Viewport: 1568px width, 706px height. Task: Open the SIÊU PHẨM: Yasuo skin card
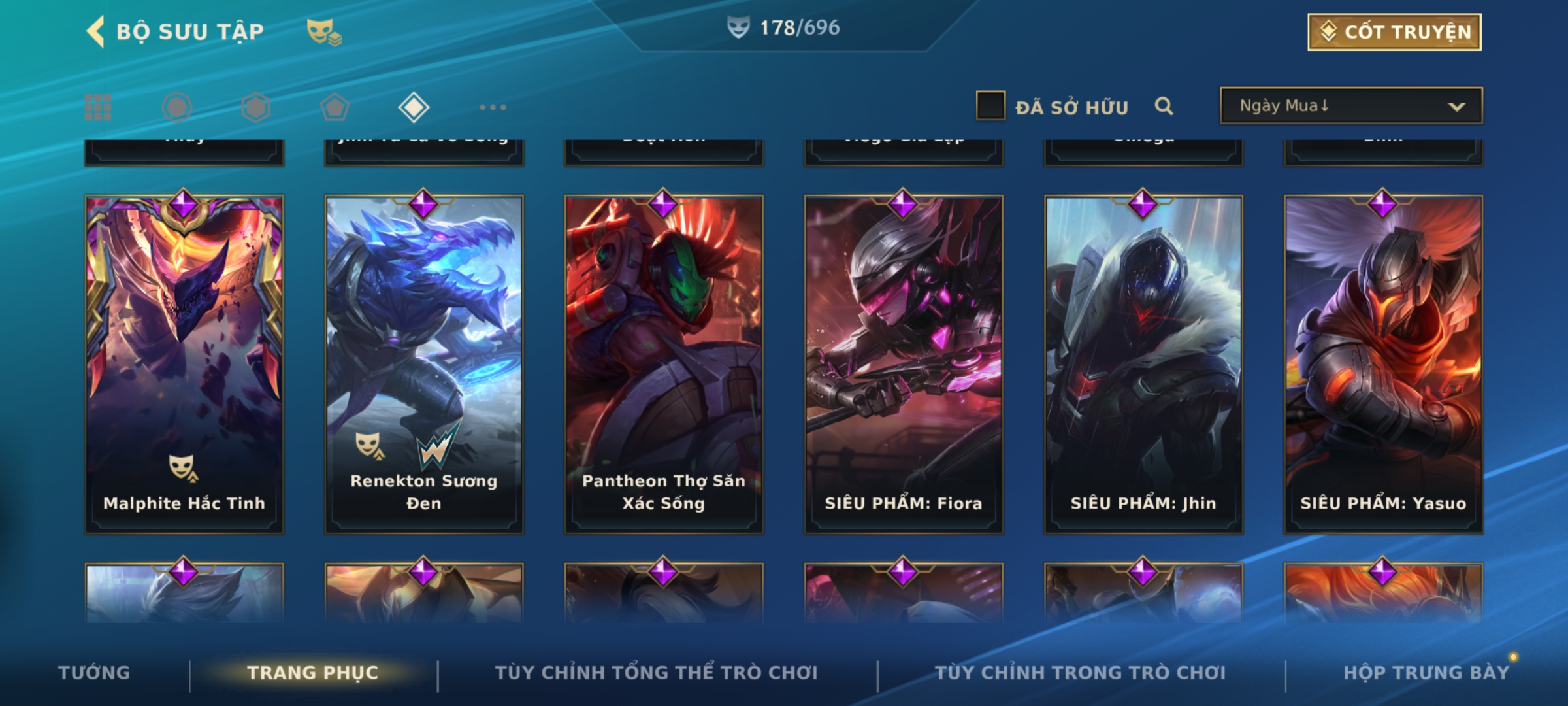(1383, 364)
